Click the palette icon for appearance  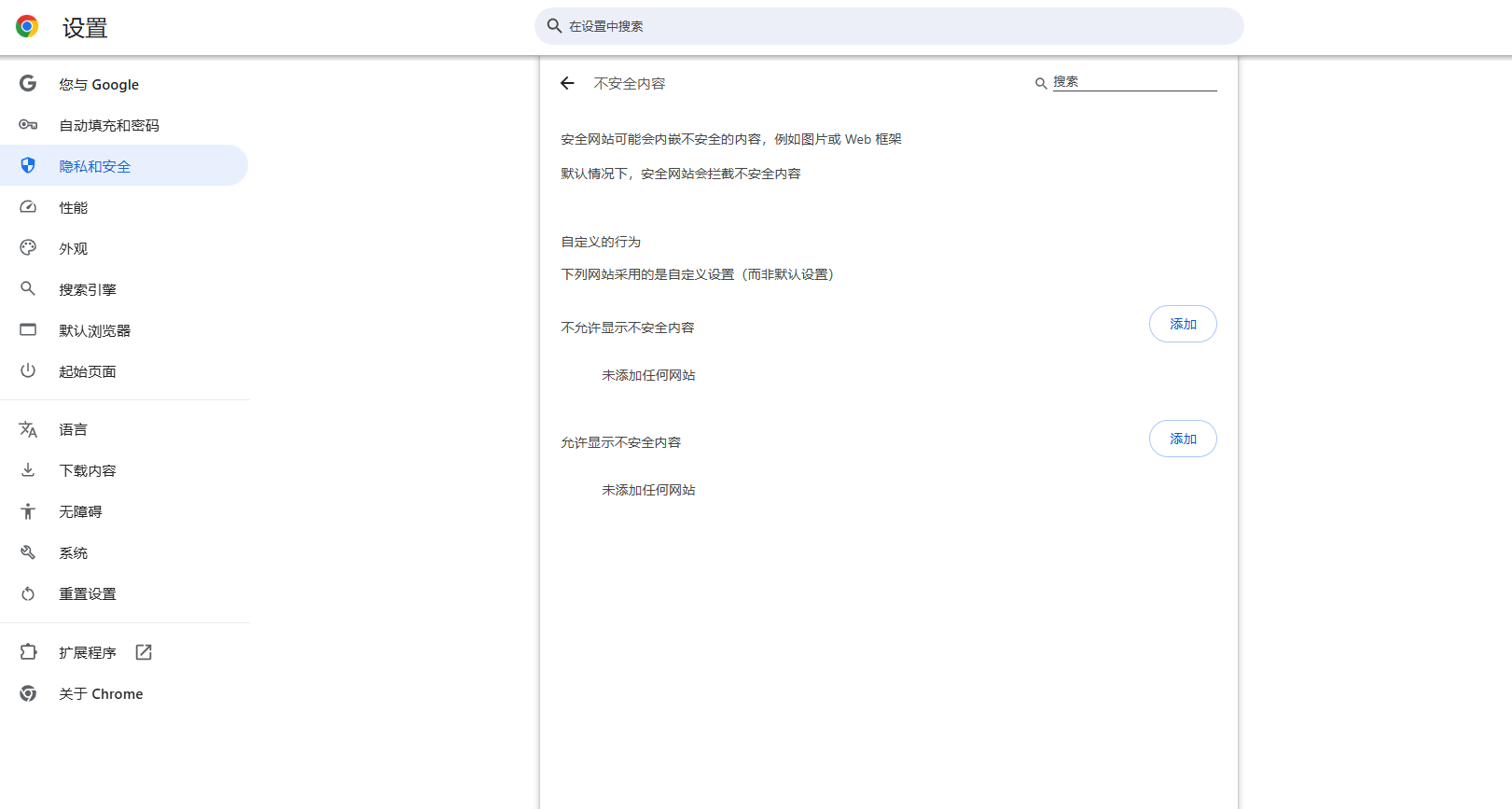[28, 248]
